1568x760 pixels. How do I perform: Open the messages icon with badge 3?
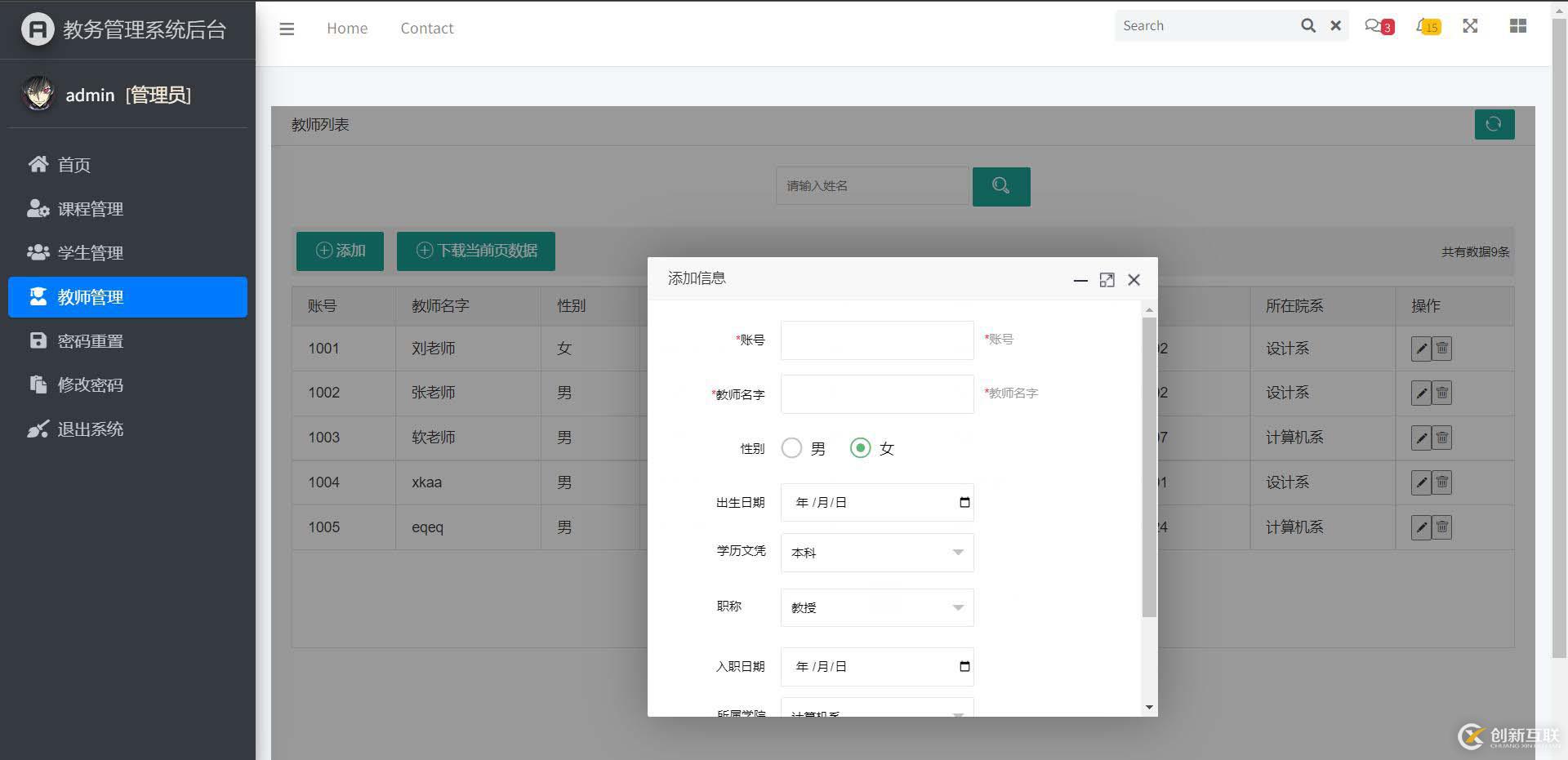coord(1378,26)
